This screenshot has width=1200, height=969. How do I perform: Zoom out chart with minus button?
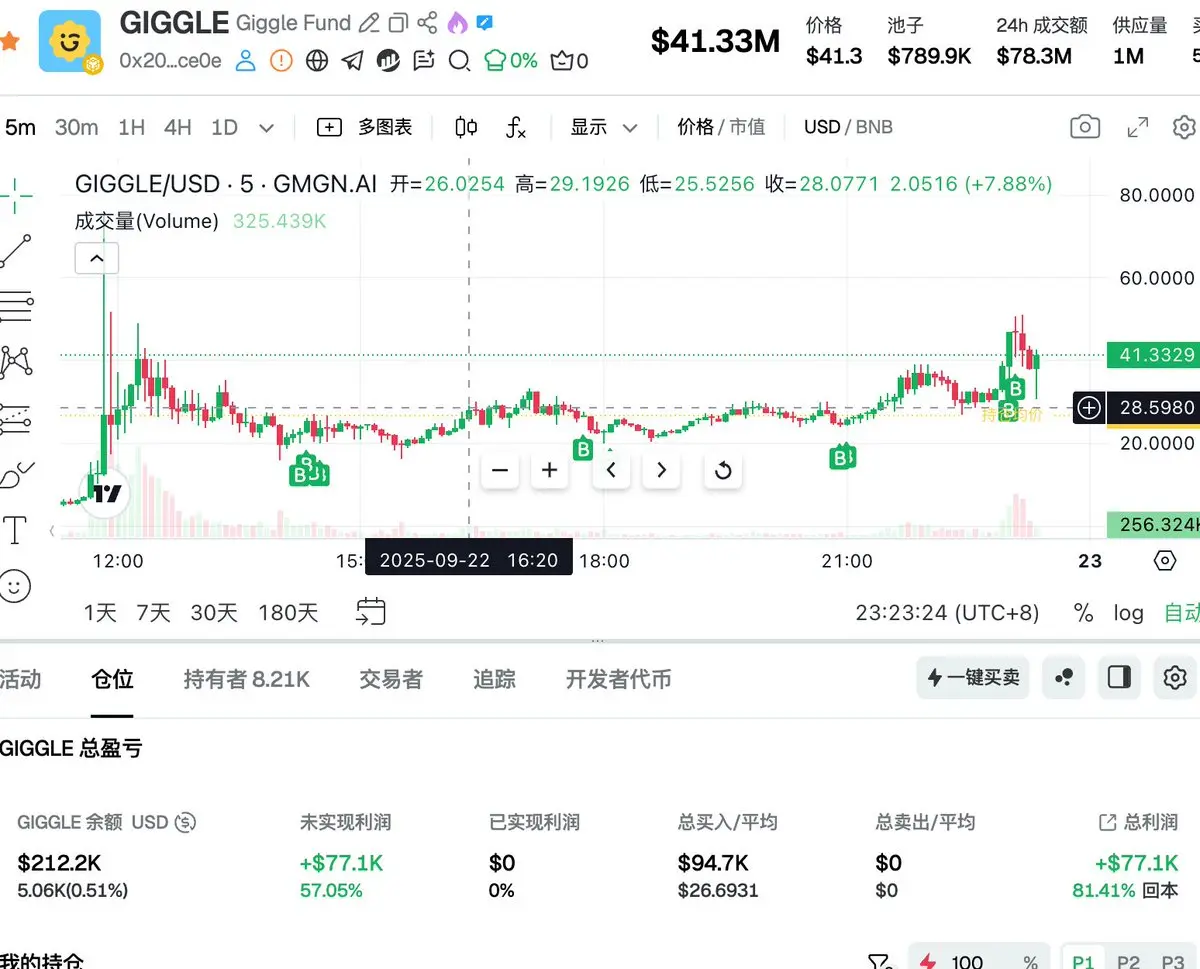click(500, 470)
